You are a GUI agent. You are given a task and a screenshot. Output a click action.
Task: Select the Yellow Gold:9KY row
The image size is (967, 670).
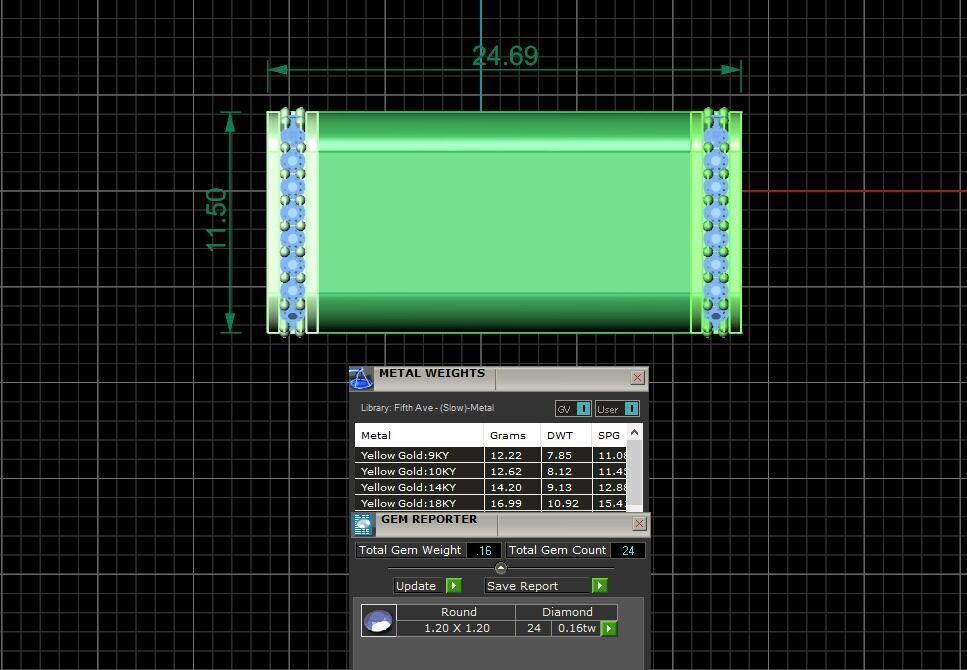491,455
